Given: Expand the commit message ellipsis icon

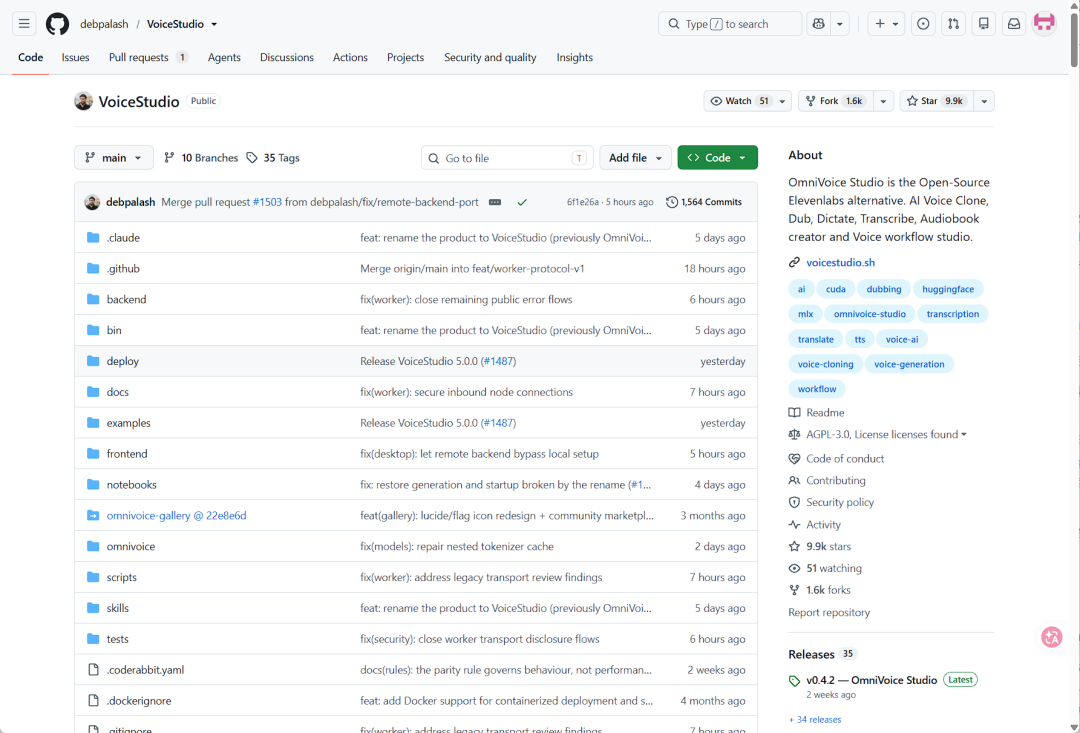Looking at the screenshot, I should pyautogui.click(x=495, y=202).
